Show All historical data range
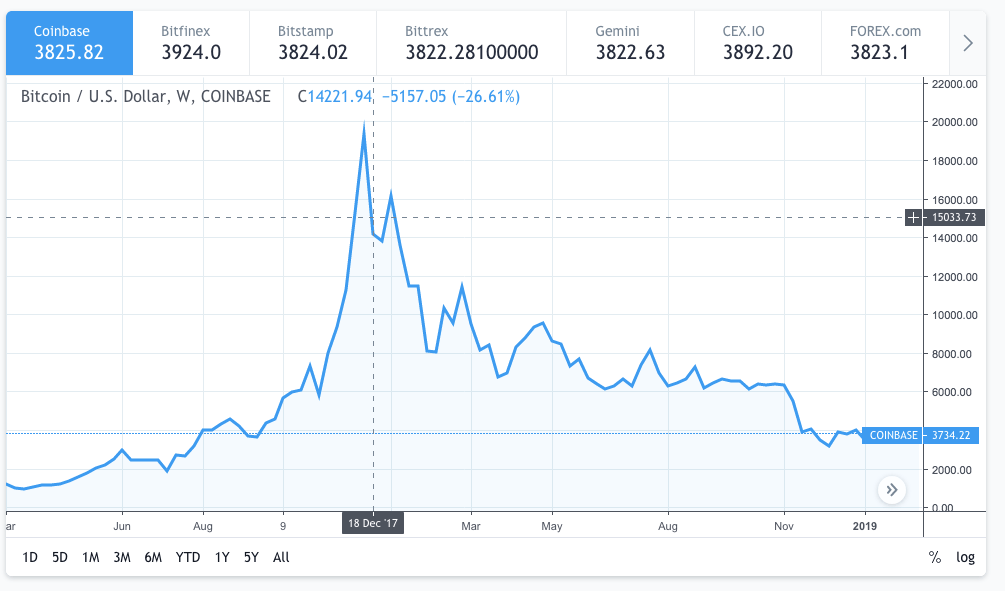Screen dimensions: 1005x591 tap(281, 557)
